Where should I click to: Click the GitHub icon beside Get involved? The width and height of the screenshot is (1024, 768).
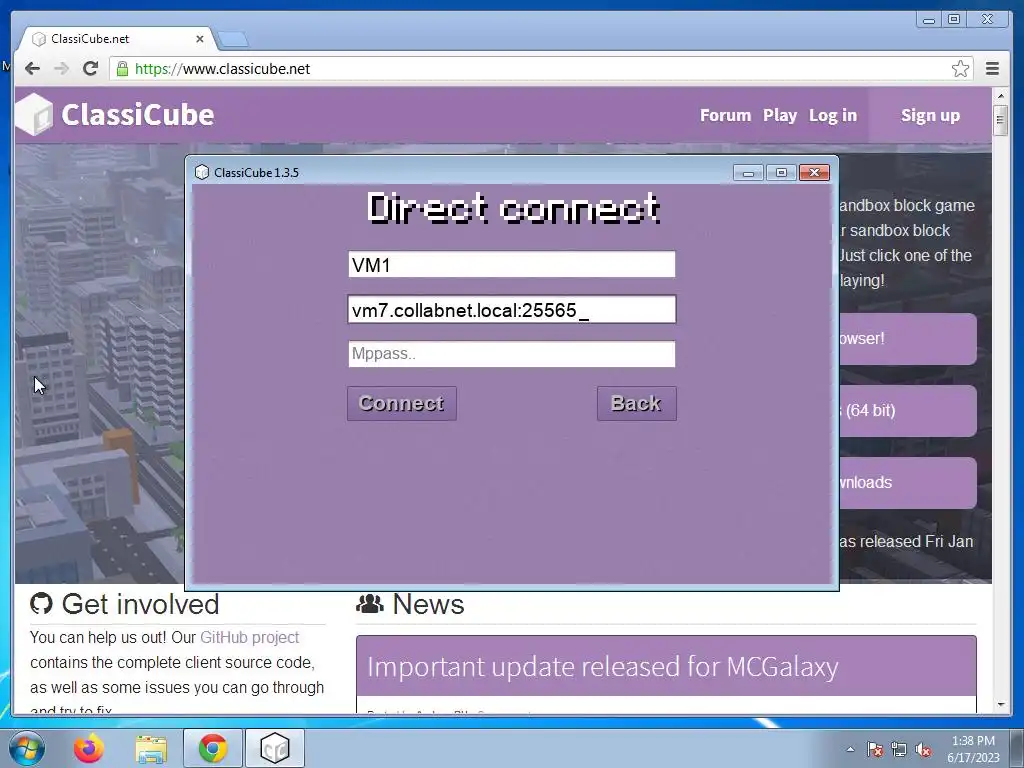41,603
